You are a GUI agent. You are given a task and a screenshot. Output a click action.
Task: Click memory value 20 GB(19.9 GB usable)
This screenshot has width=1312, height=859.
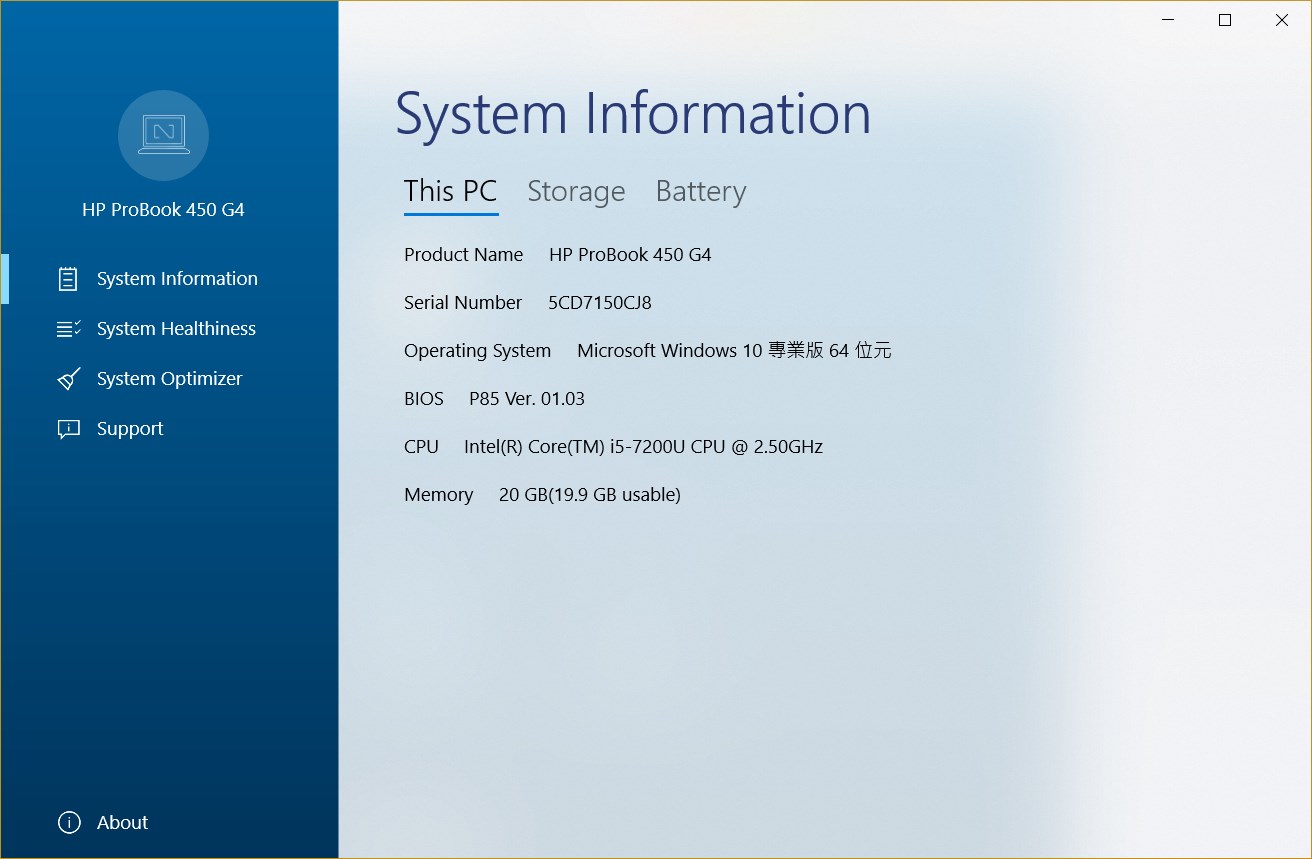point(590,495)
